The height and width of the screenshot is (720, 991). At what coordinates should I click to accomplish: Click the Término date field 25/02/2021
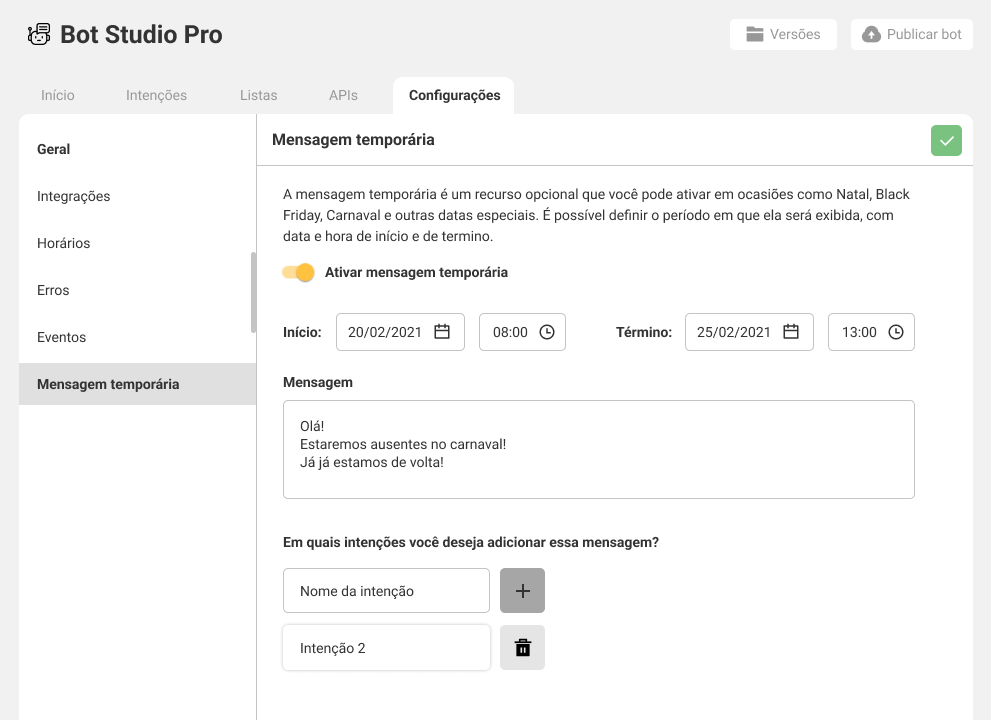point(749,332)
